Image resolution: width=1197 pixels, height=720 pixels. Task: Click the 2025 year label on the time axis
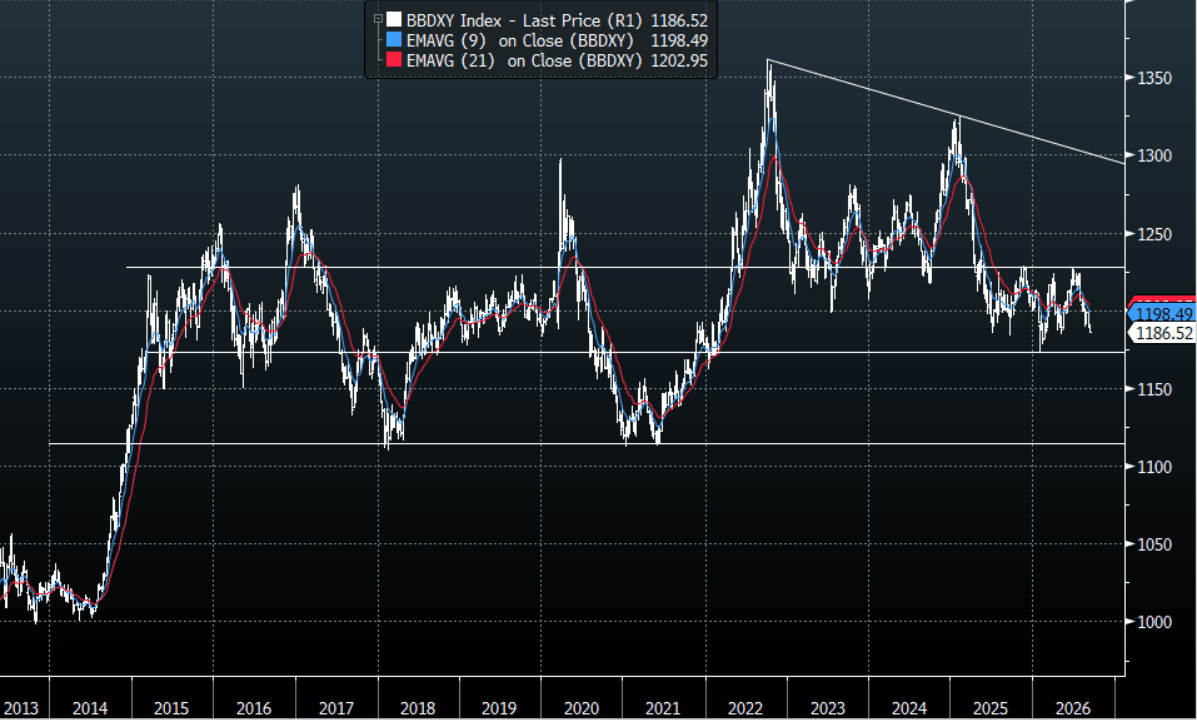[990, 709]
